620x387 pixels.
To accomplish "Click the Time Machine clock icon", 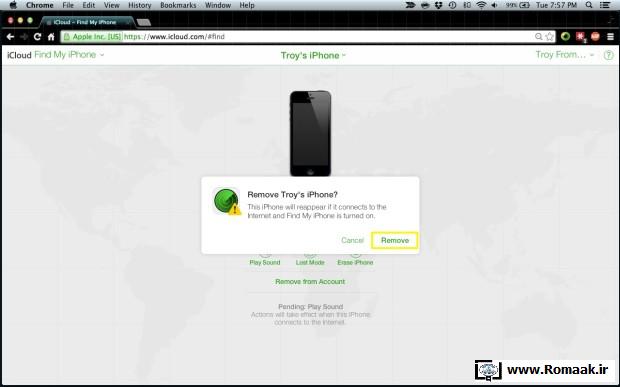I will coord(452,5).
